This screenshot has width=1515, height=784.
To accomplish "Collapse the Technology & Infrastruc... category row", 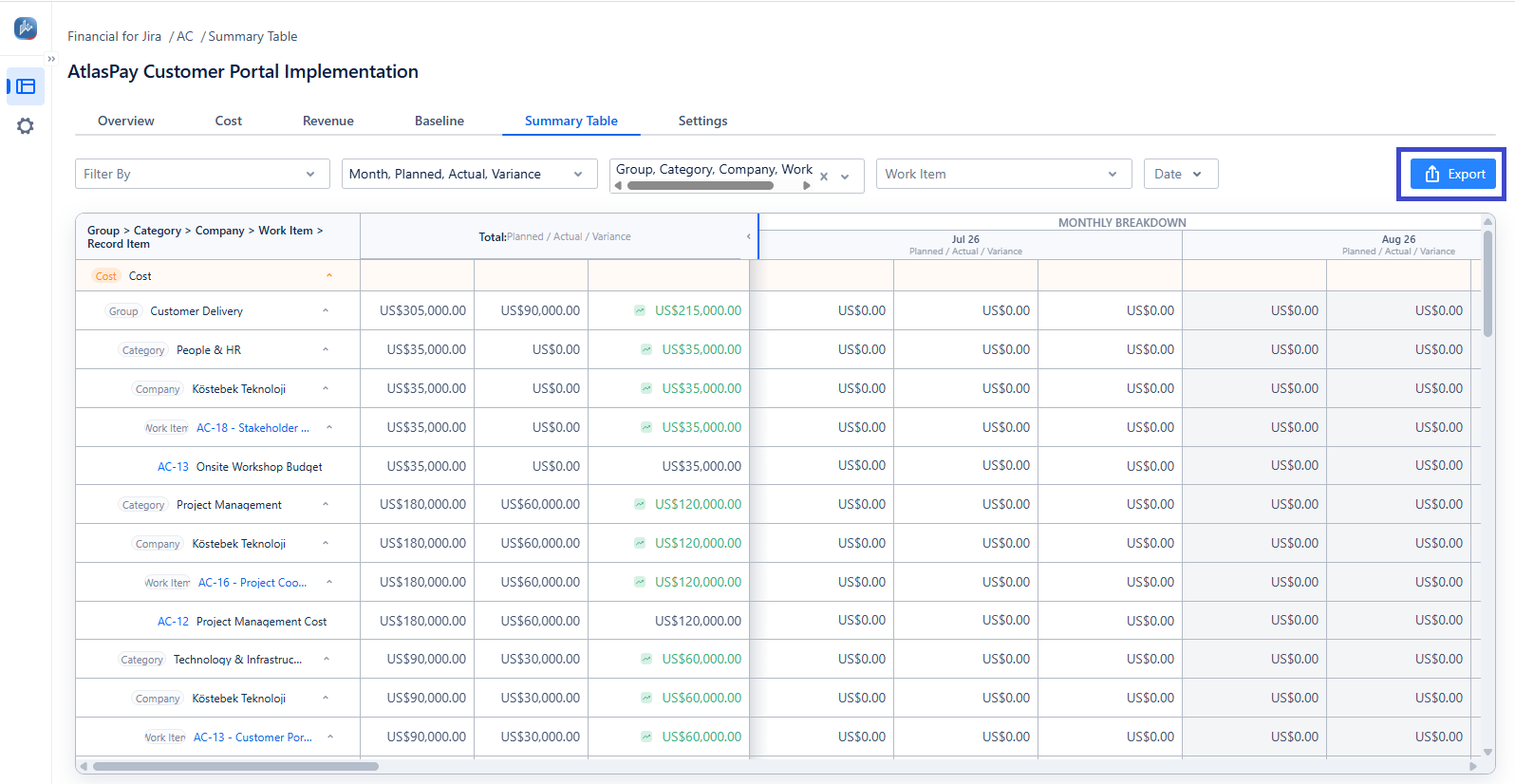I will [x=327, y=660].
